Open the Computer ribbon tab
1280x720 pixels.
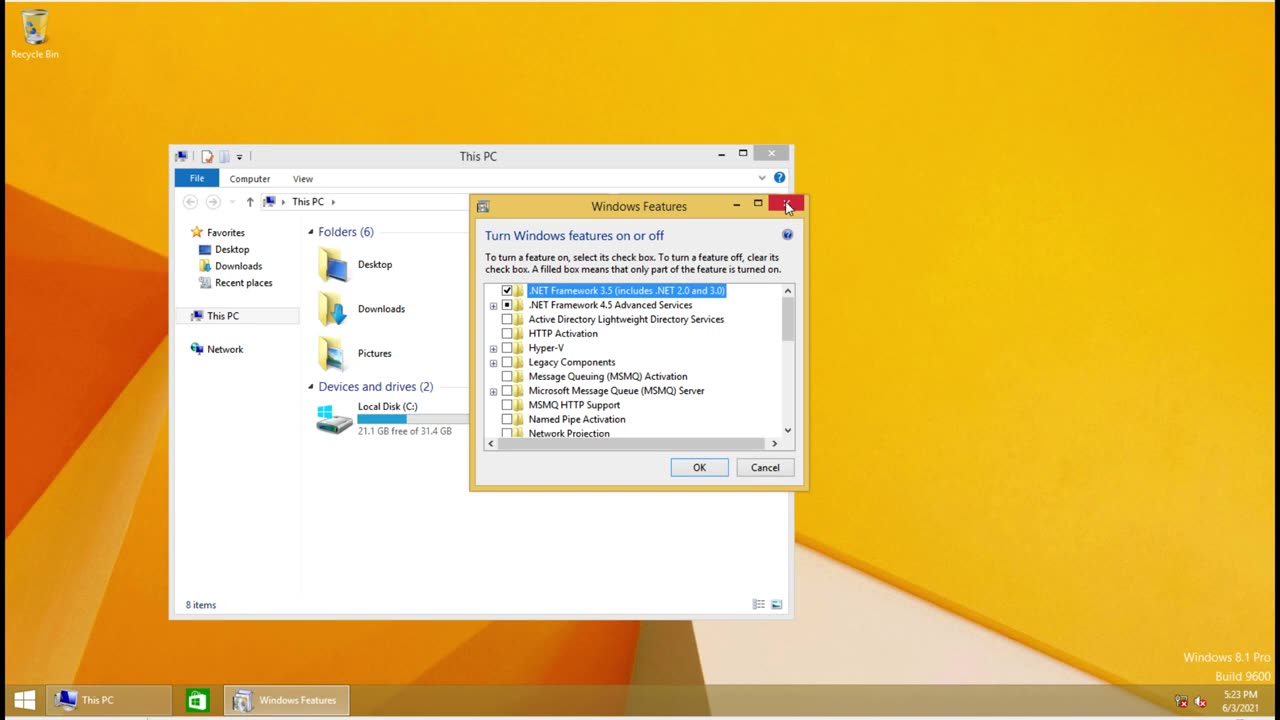pyautogui.click(x=249, y=179)
